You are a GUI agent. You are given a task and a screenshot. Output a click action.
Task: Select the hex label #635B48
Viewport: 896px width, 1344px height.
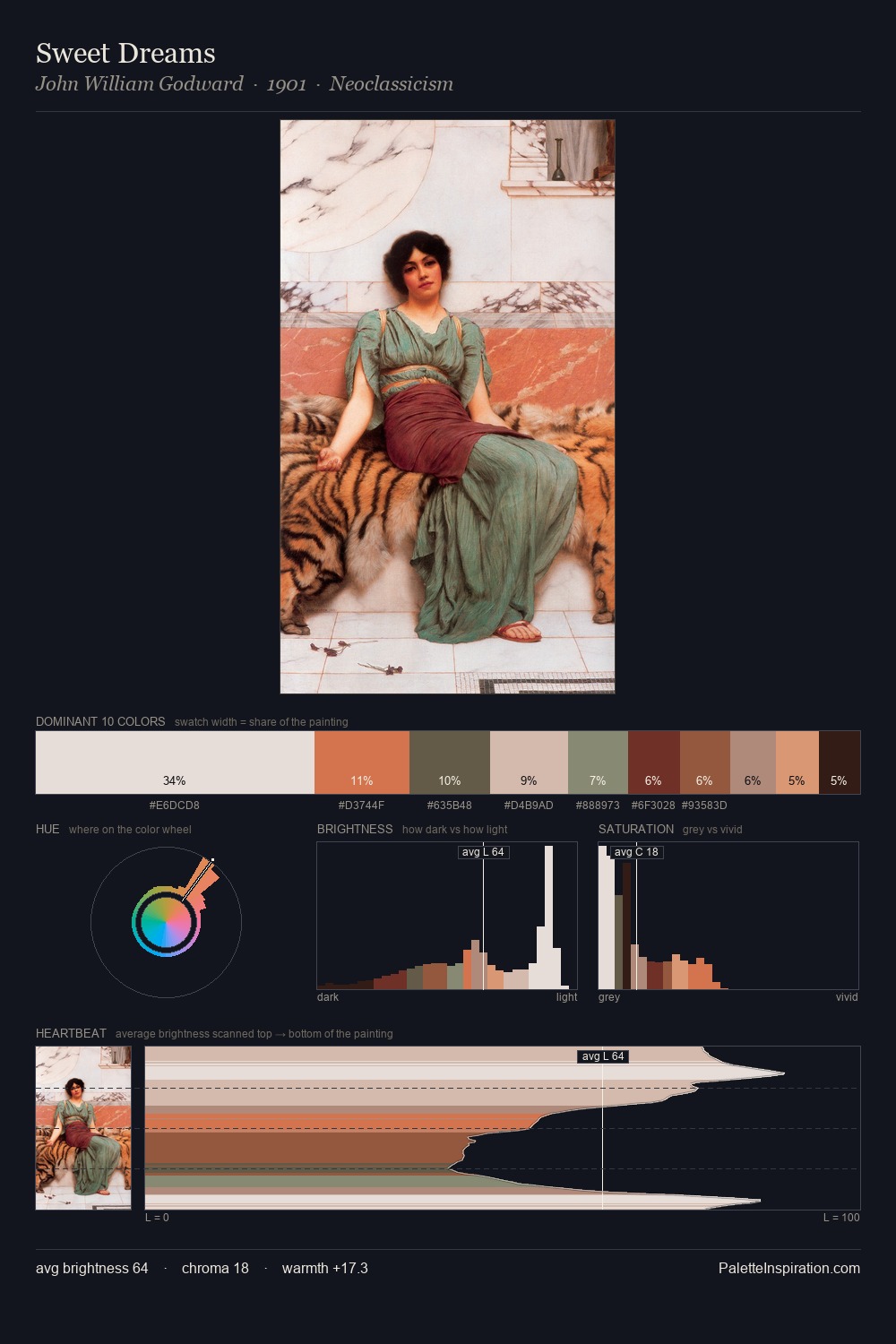(x=450, y=806)
